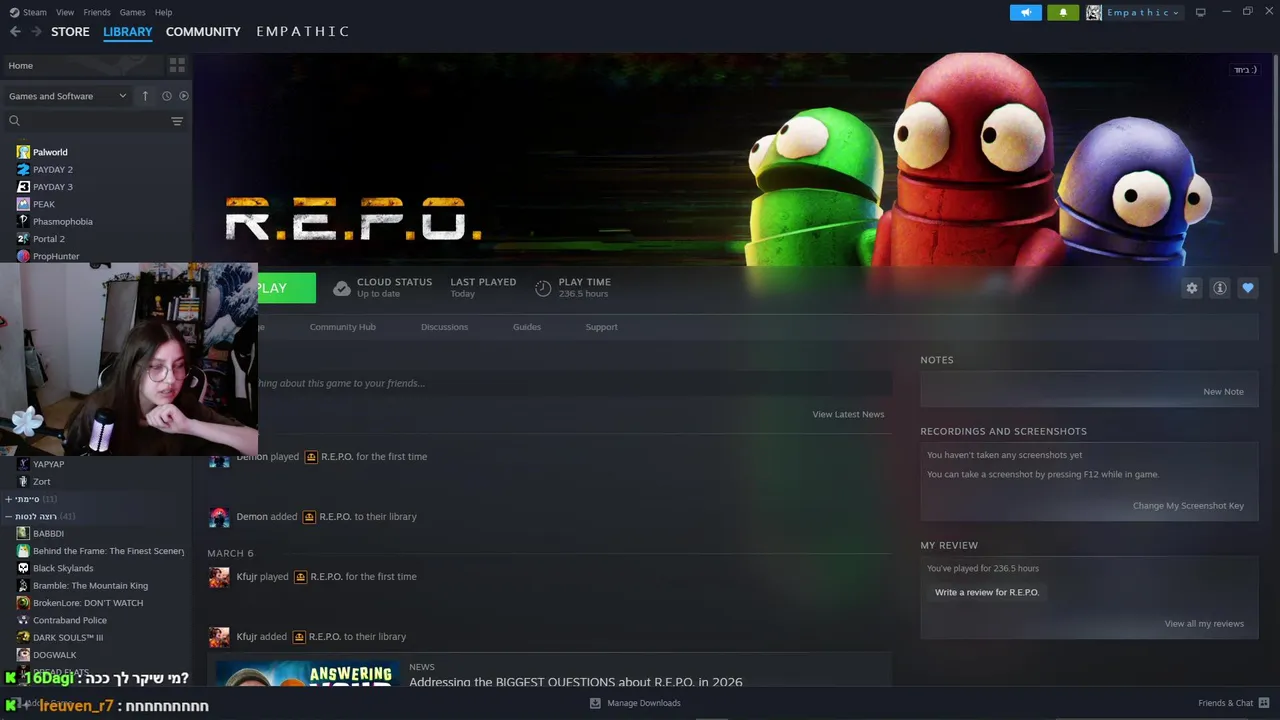Image resolution: width=1280 pixels, height=720 pixels.
Task: Toggle the ready-to-play filter icon
Action: [x=184, y=96]
